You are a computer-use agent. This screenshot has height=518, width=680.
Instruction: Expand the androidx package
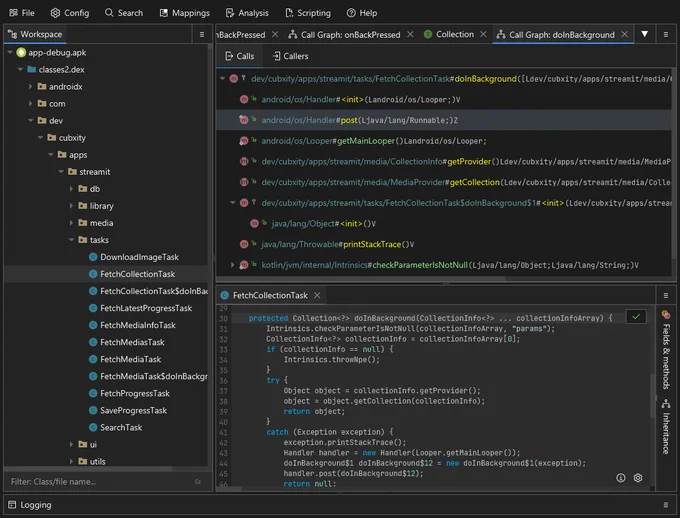pyautogui.click(x=30, y=86)
